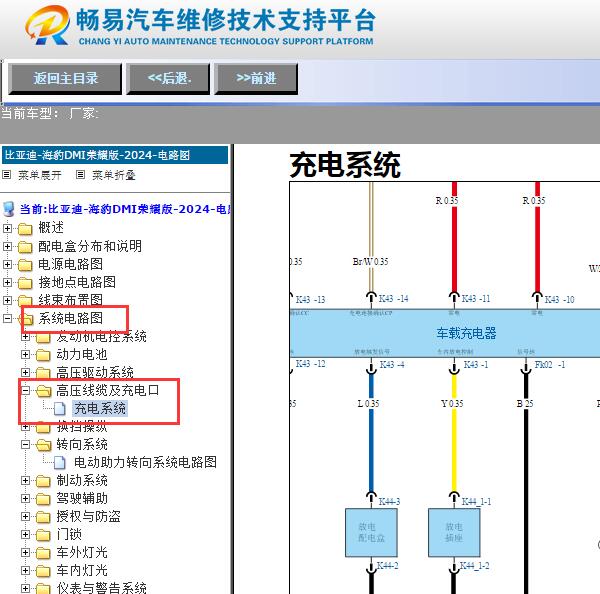Click wire label L 0.35
Viewport: 600px width, 594px height.
[x=368, y=404]
